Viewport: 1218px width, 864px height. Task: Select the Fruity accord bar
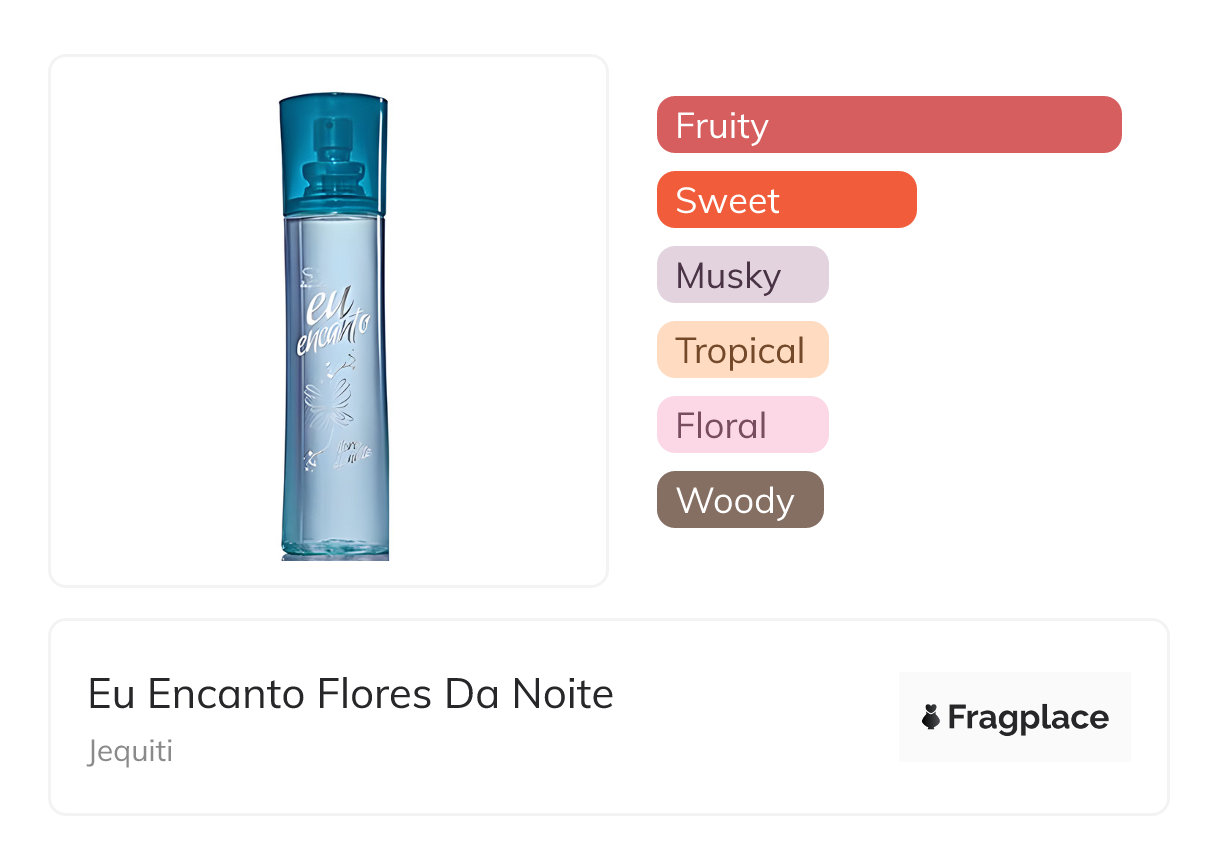pos(888,125)
